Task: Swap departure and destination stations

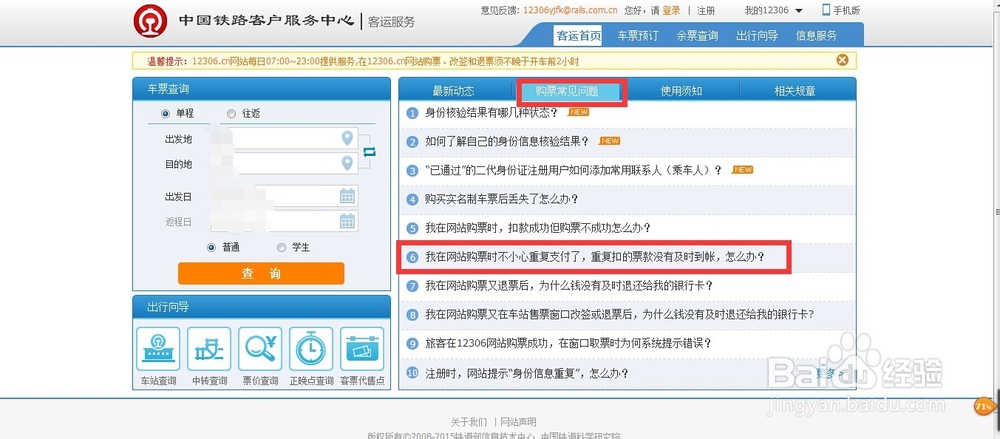Action: point(369,151)
